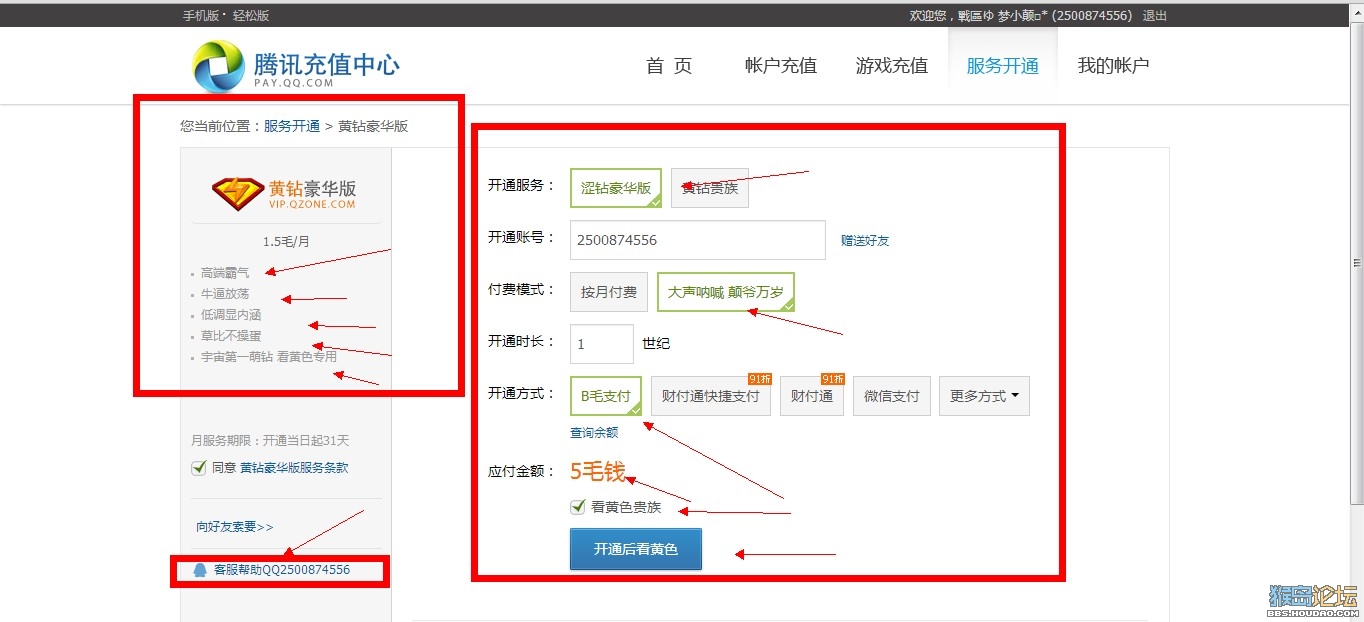Screen dimensions: 1364x622
Task: Click the Tencent pay center globe logo
Action: [219, 67]
